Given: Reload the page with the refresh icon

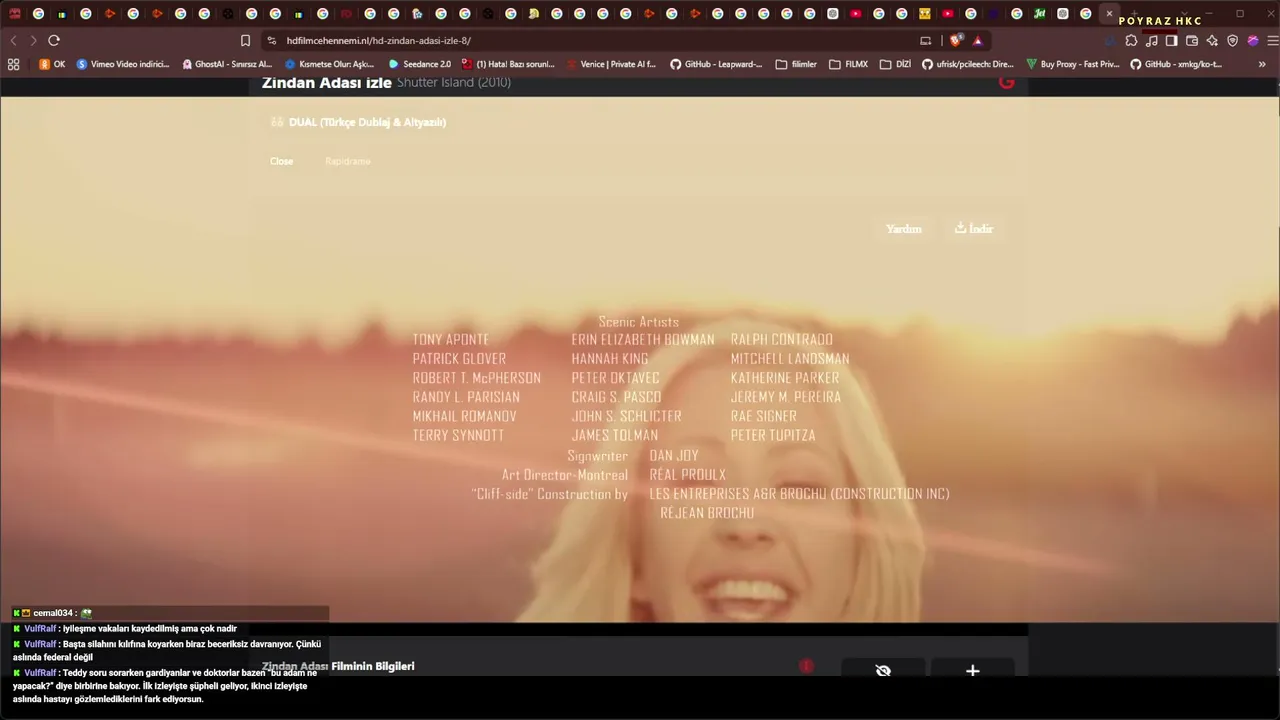Looking at the screenshot, I should tap(54, 40).
